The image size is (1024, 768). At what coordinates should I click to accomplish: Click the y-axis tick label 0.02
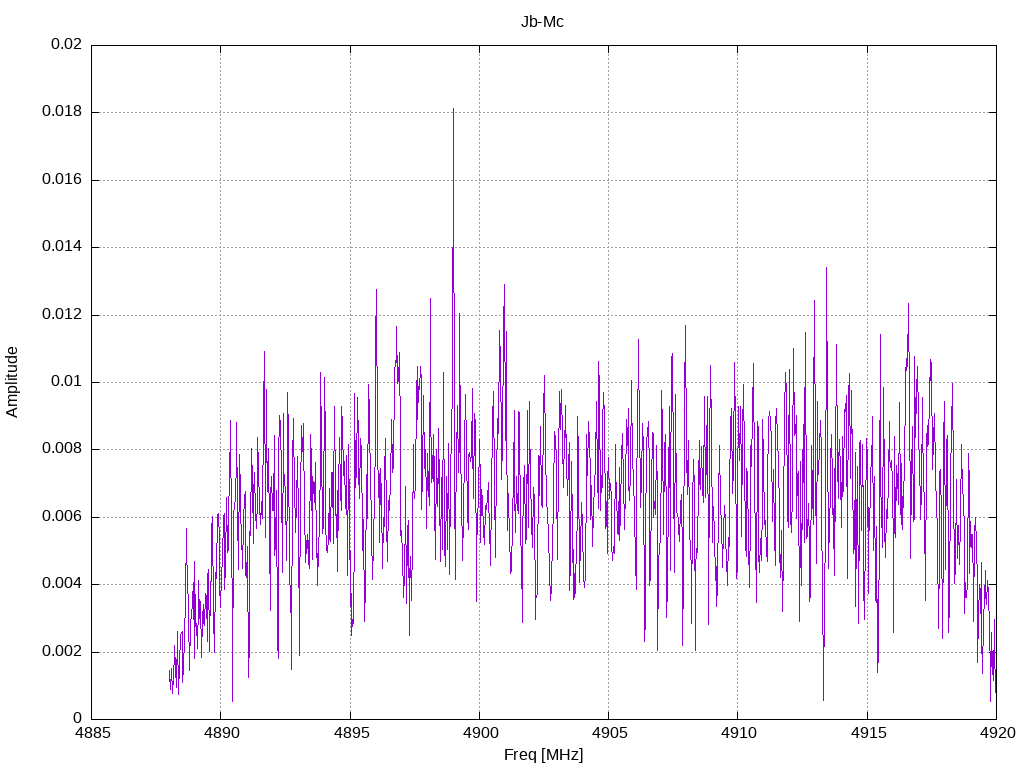click(x=67, y=44)
